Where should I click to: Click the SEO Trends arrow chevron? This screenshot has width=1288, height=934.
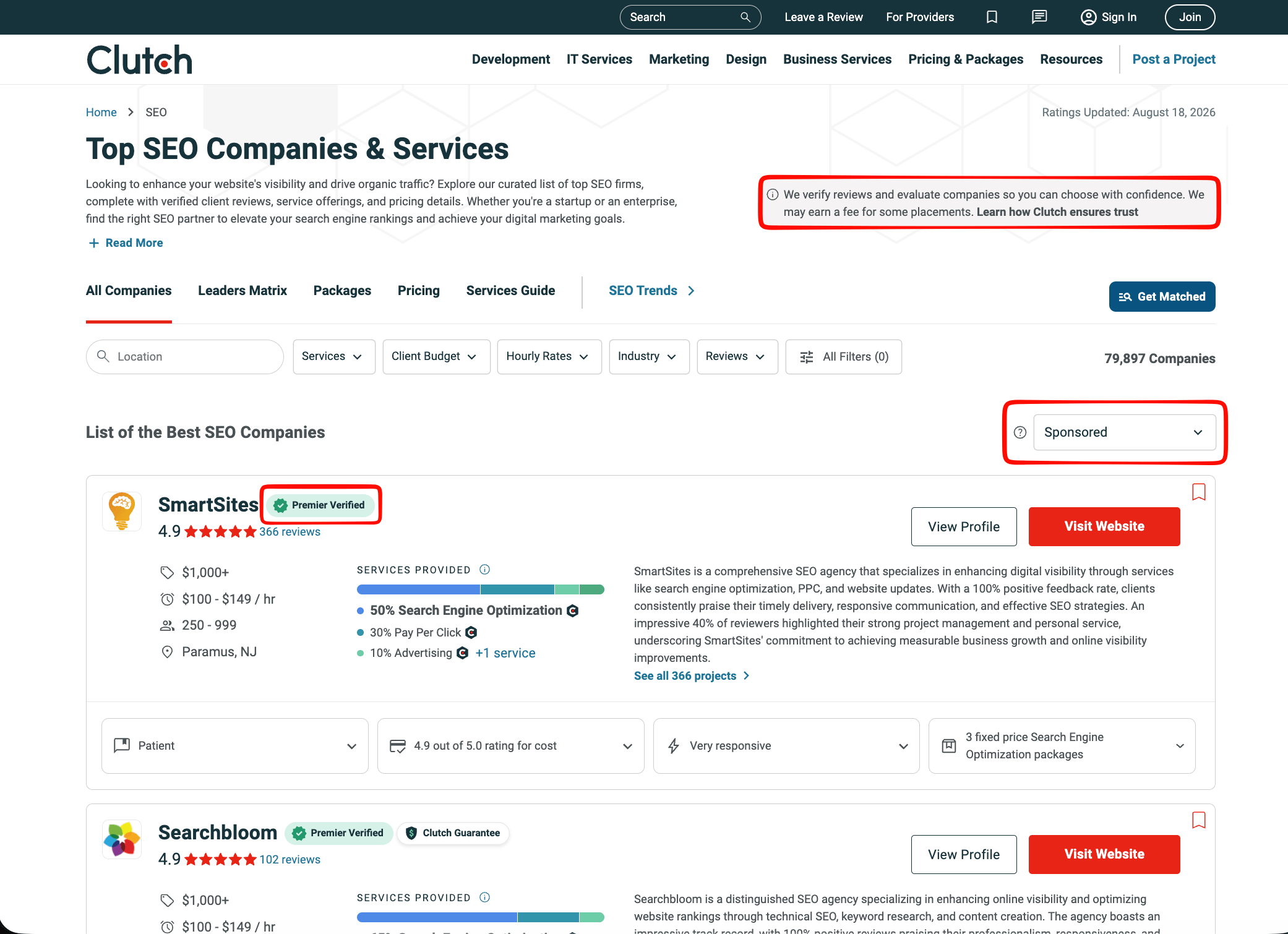pos(691,291)
